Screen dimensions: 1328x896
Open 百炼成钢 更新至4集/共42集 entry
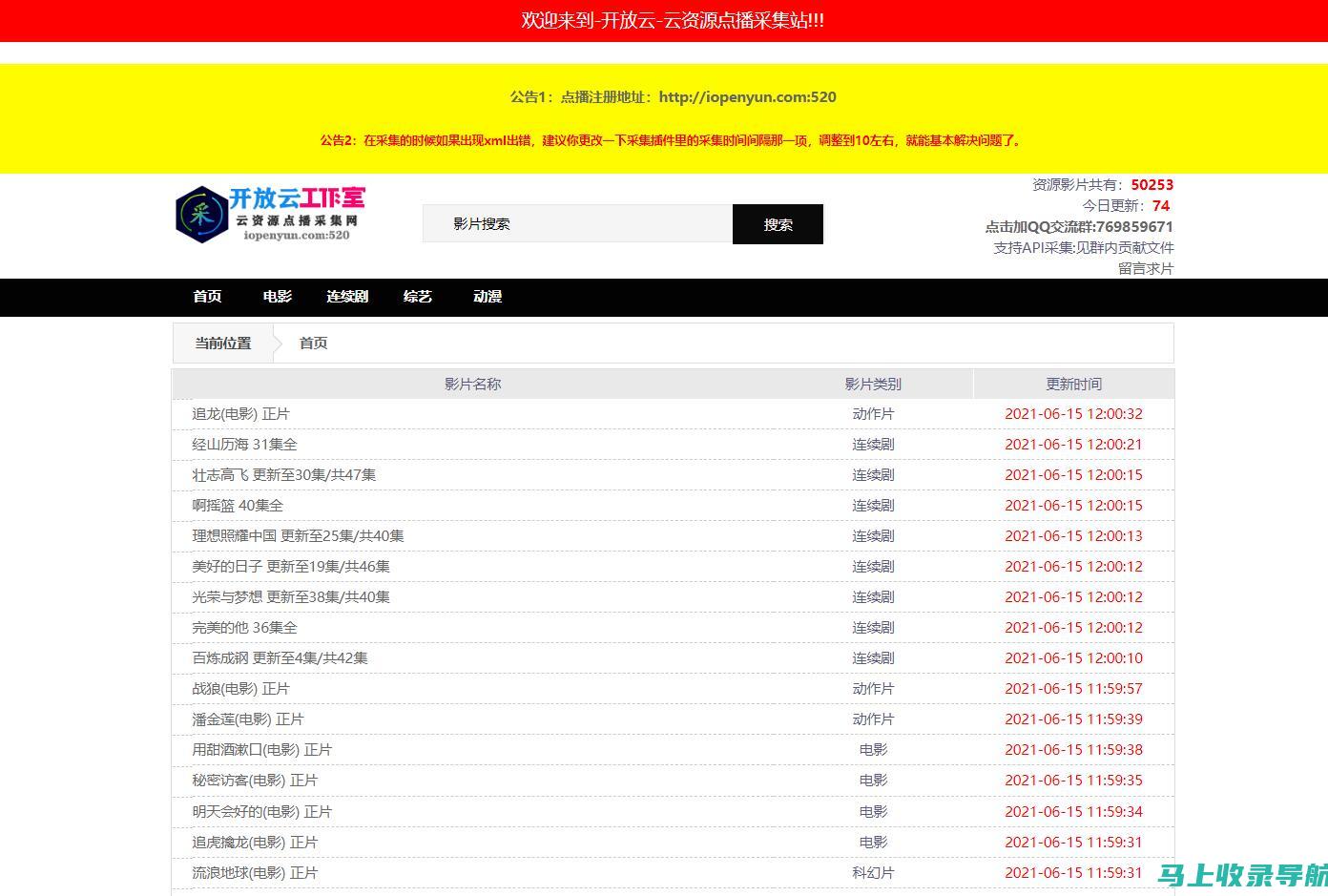coord(280,657)
